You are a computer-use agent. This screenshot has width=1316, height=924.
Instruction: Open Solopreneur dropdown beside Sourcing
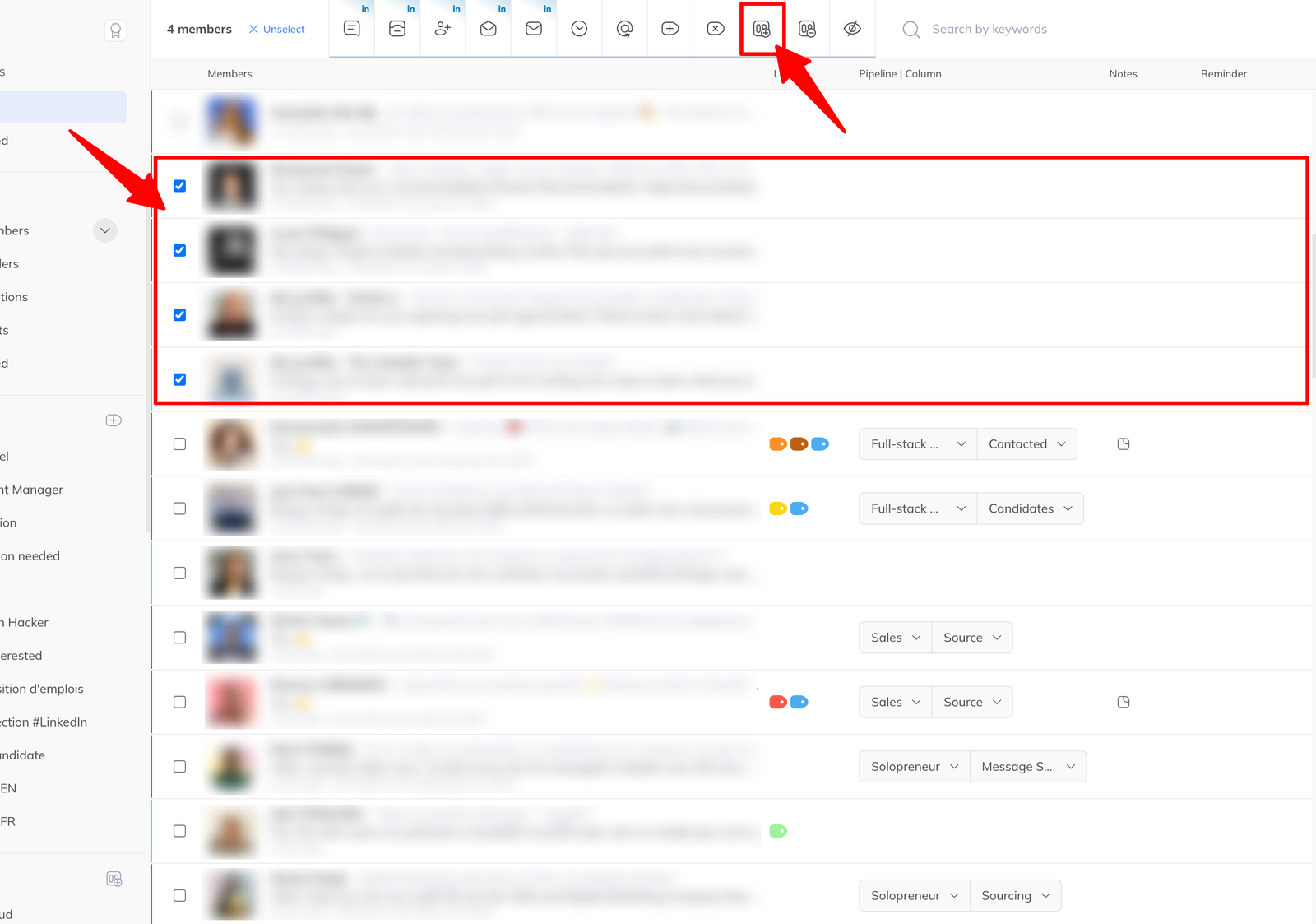coord(915,895)
